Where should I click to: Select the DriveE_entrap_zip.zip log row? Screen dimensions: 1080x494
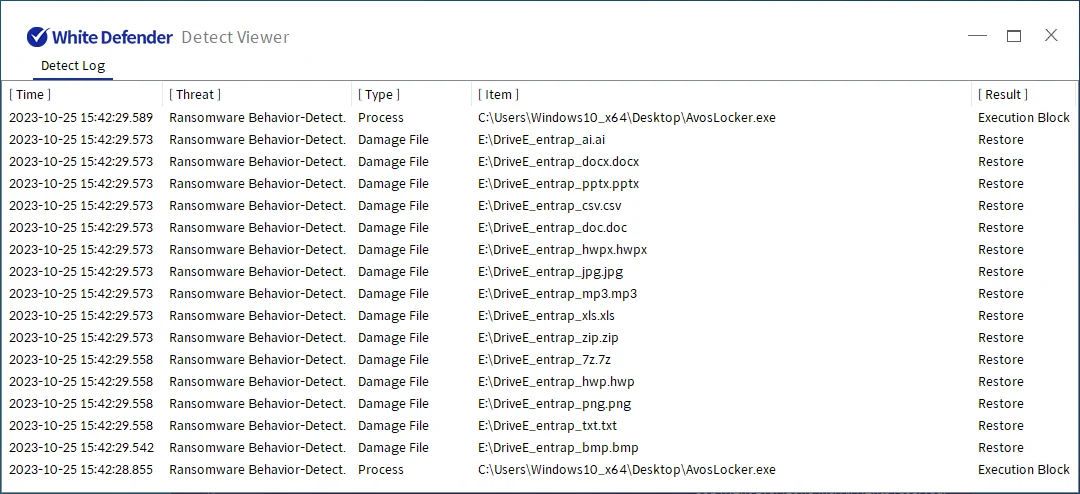[x=548, y=338]
